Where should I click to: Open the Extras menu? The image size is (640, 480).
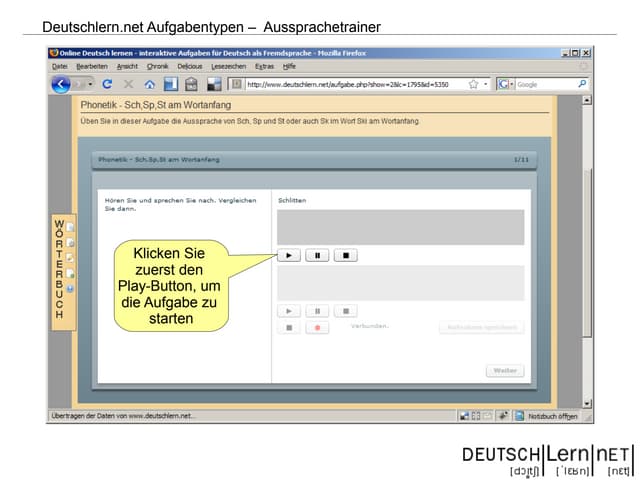coord(264,66)
